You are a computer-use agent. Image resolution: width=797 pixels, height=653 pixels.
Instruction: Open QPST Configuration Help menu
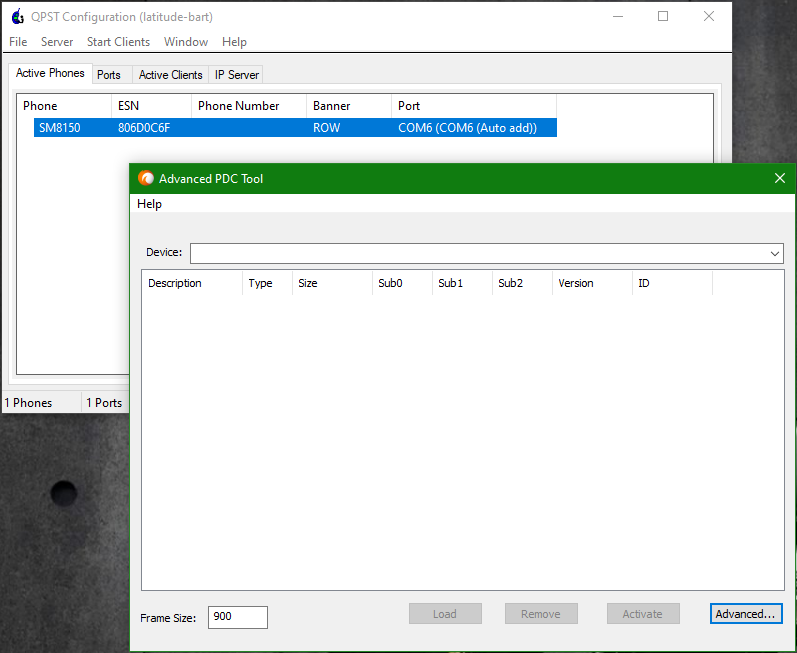coord(234,42)
